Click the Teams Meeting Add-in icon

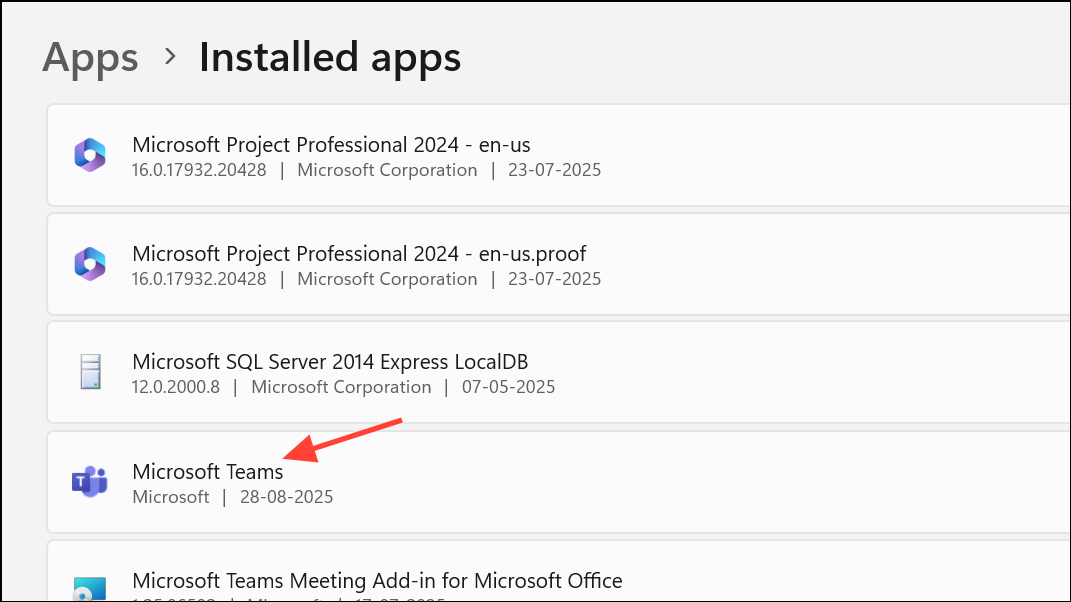point(90,588)
